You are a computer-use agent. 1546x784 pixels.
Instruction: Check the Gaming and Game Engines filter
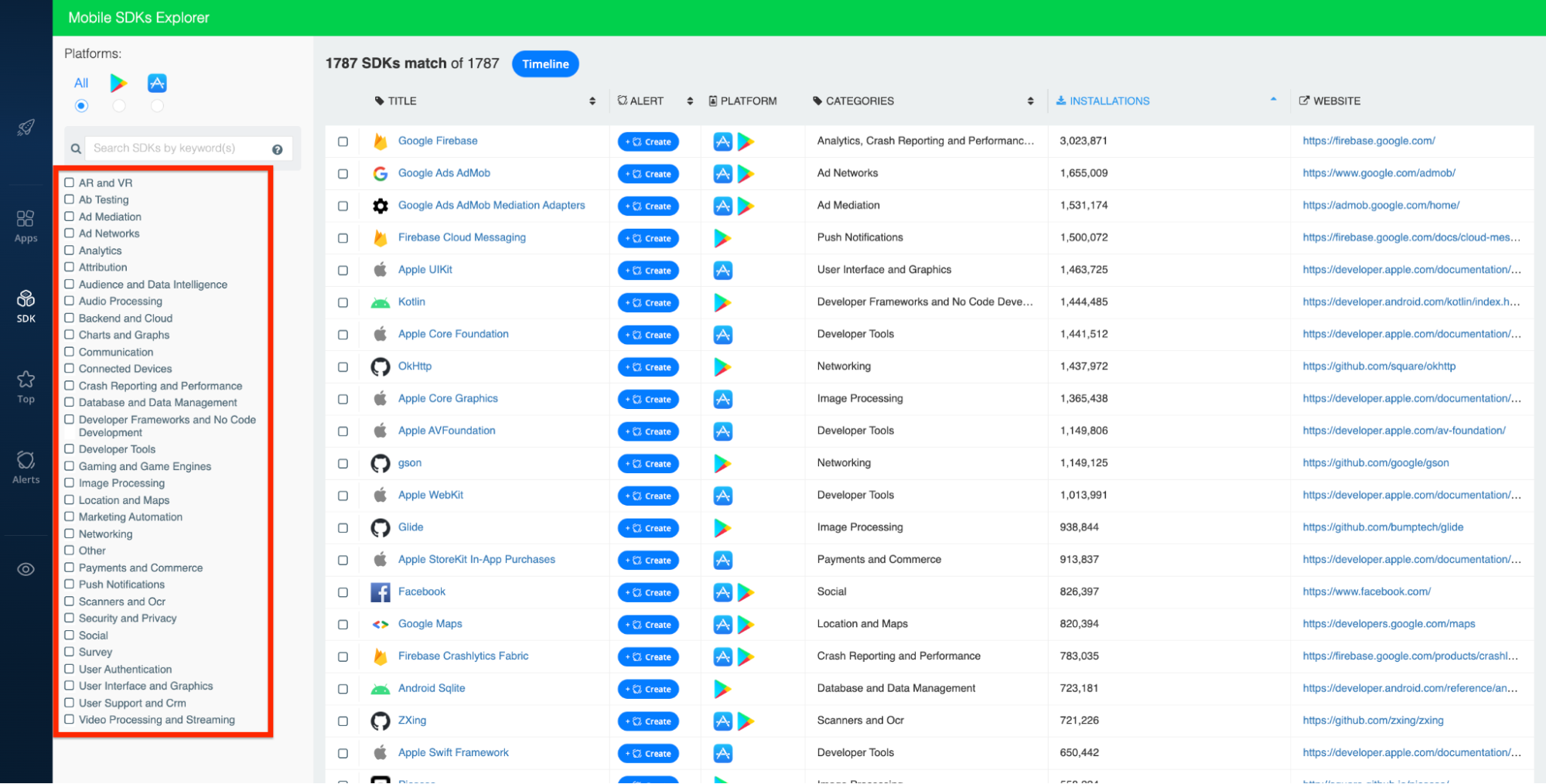click(69, 465)
